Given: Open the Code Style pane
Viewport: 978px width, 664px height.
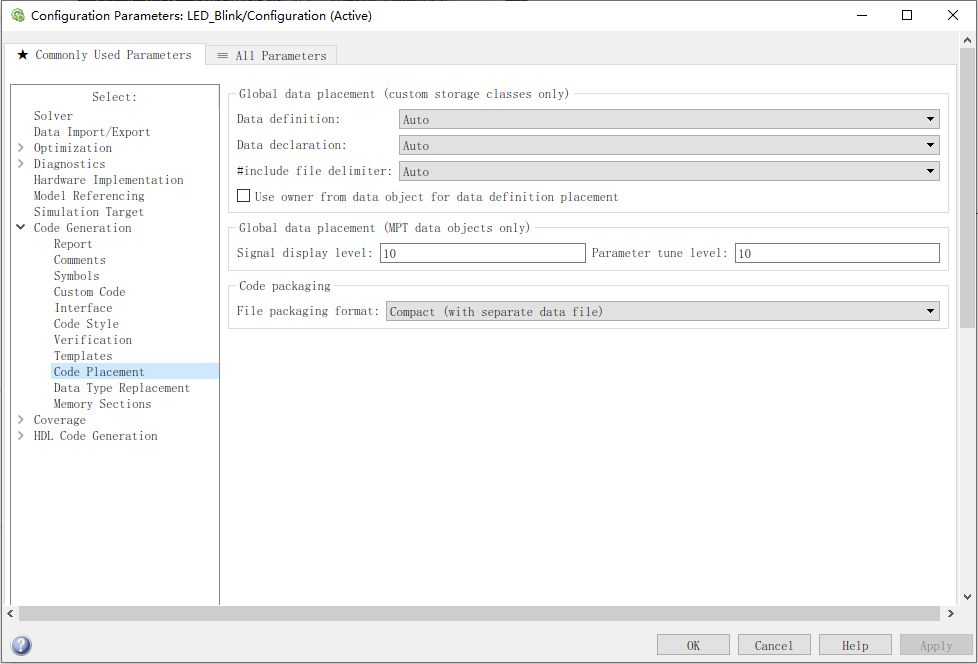Looking at the screenshot, I should pos(86,324).
